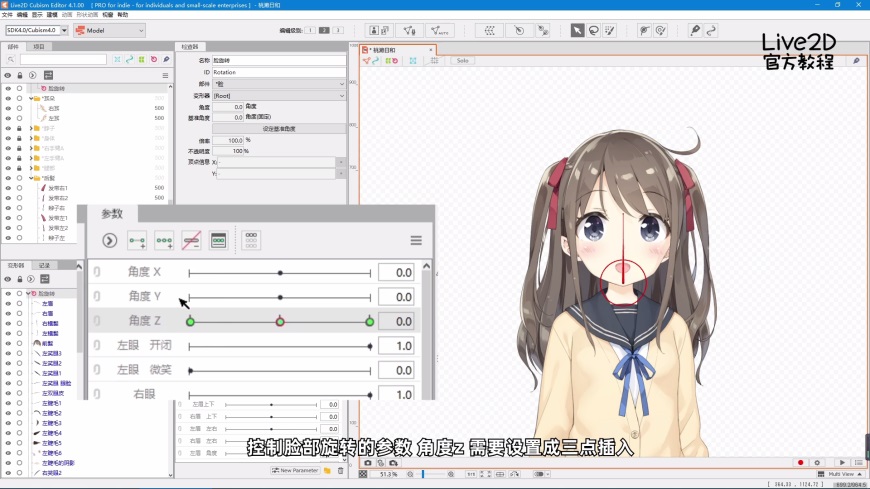Open the parameters panel hamburger menu
Image resolution: width=870 pixels, height=489 pixels.
416,240
